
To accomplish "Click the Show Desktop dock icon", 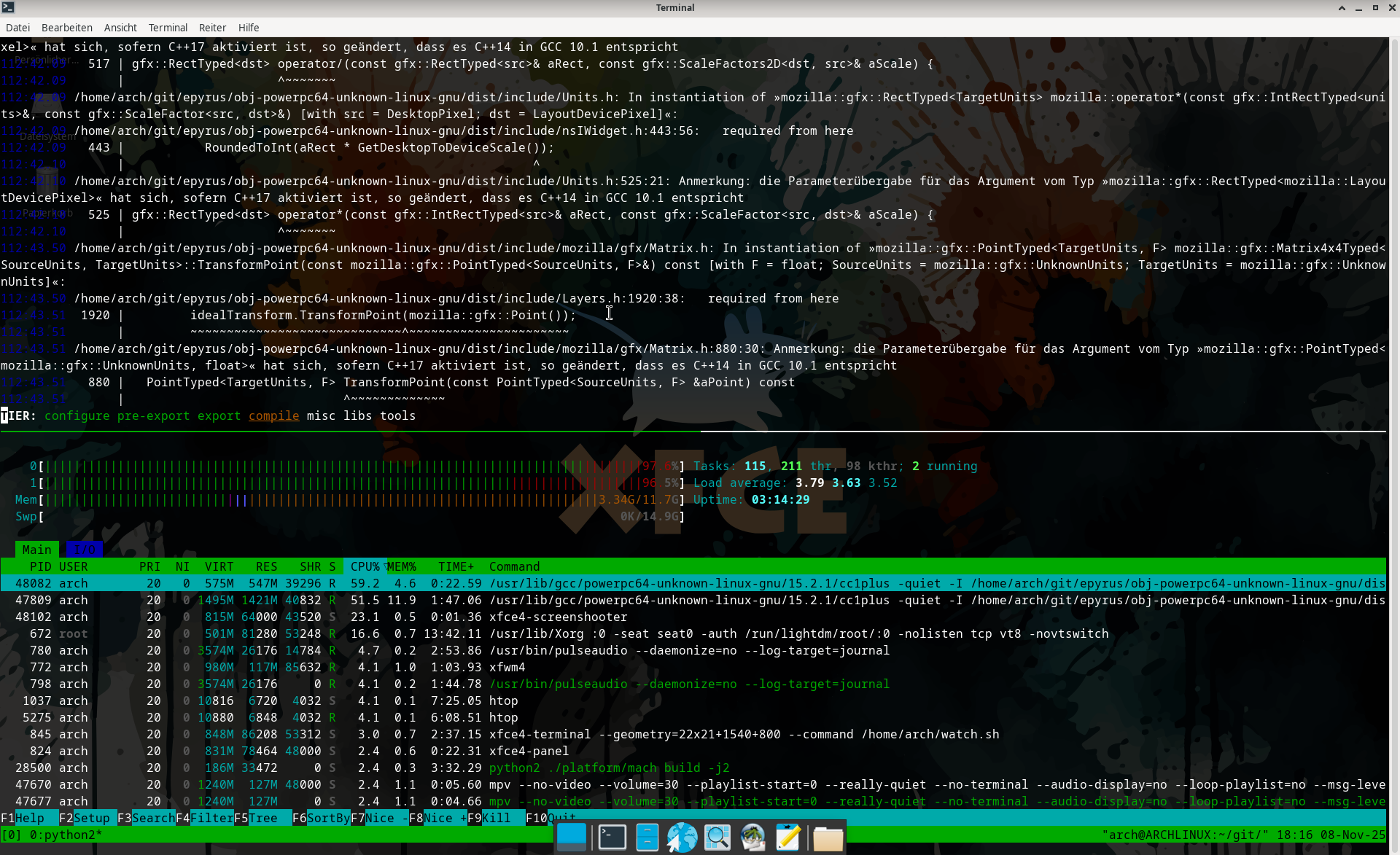I will (x=572, y=838).
